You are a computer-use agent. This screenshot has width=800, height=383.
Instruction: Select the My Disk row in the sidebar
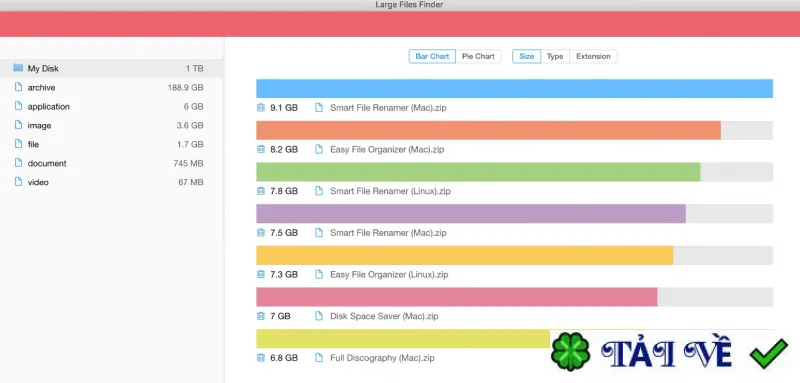[111, 68]
